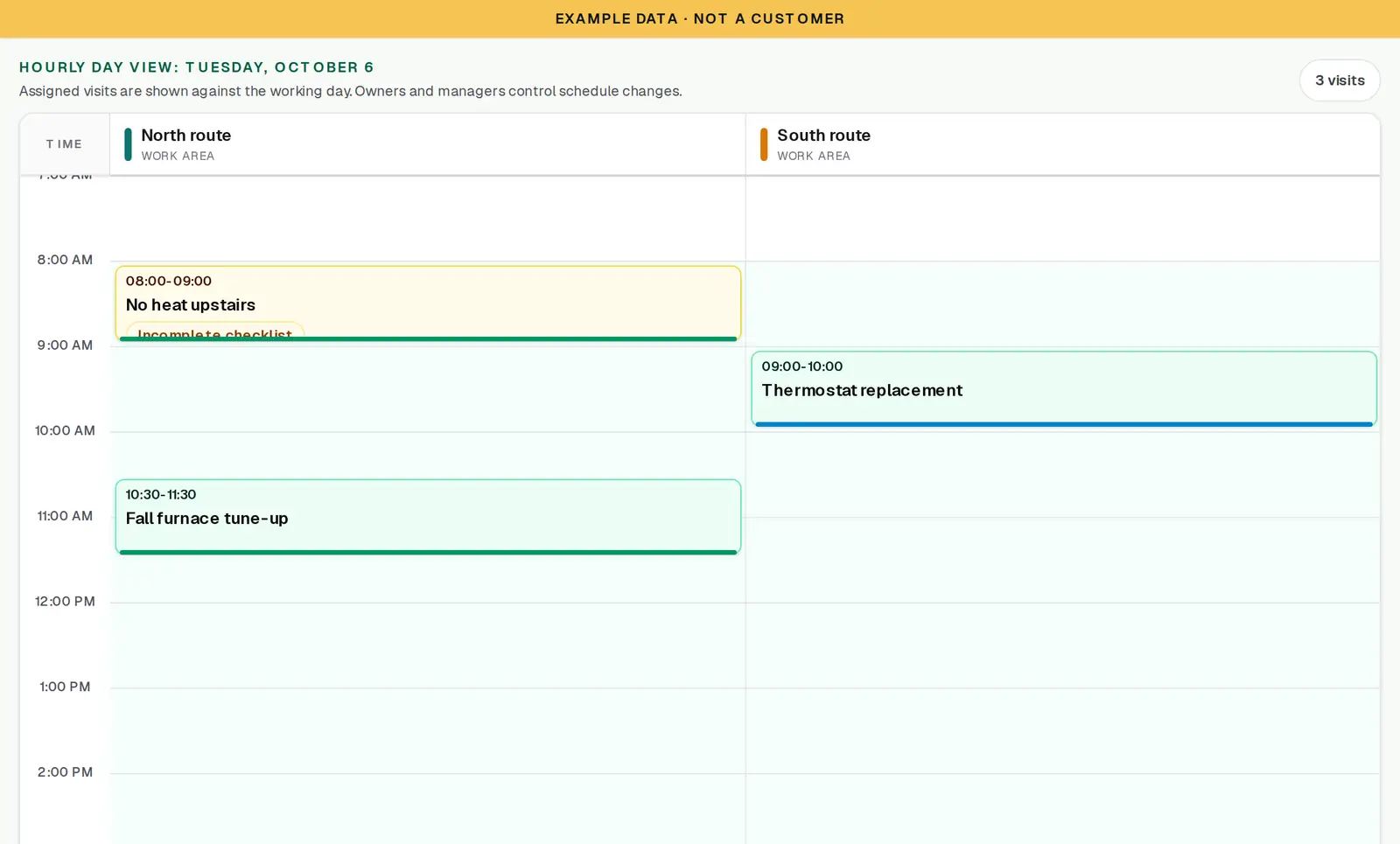
Task: Click the 11:00 AM hour label
Action: pyautogui.click(x=65, y=516)
